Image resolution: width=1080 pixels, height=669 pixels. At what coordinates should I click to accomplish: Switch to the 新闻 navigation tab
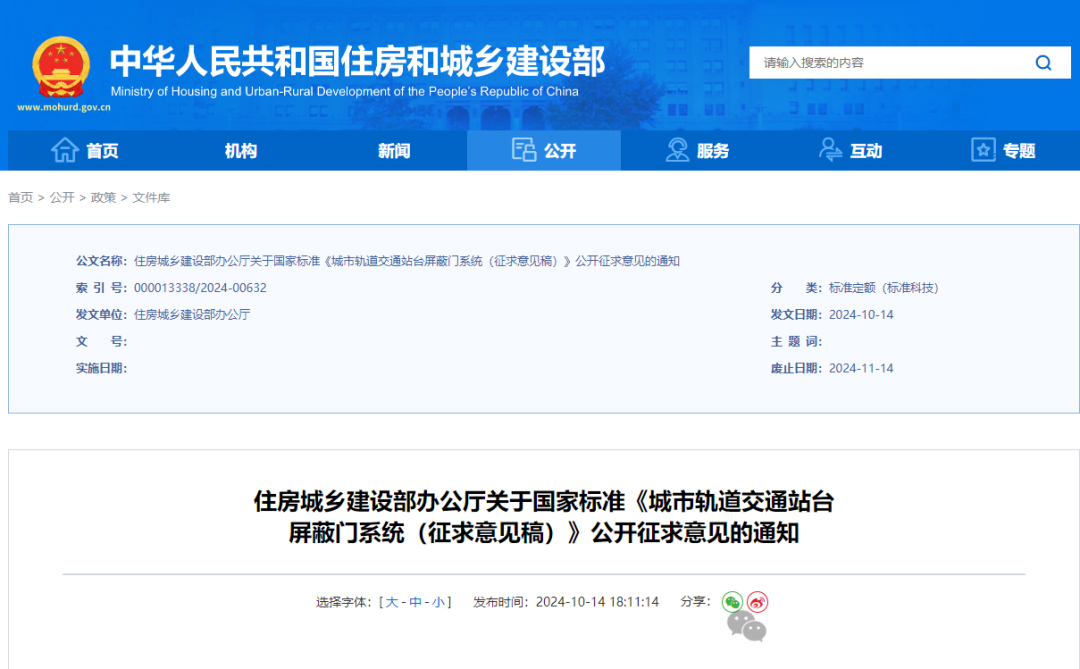click(x=392, y=150)
